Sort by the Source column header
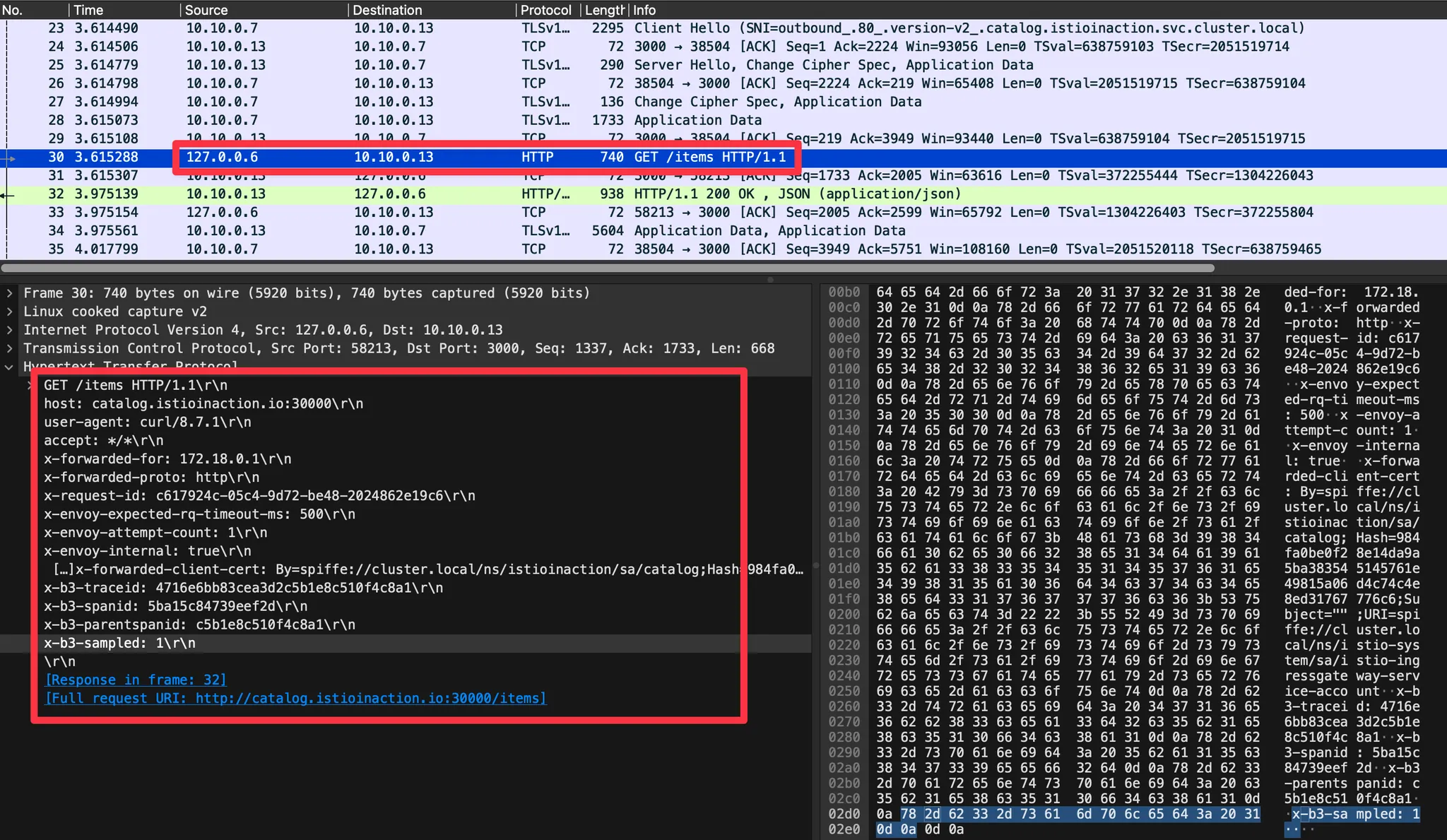The width and height of the screenshot is (1447, 840). pyautogui.click(x=206, y=10)
